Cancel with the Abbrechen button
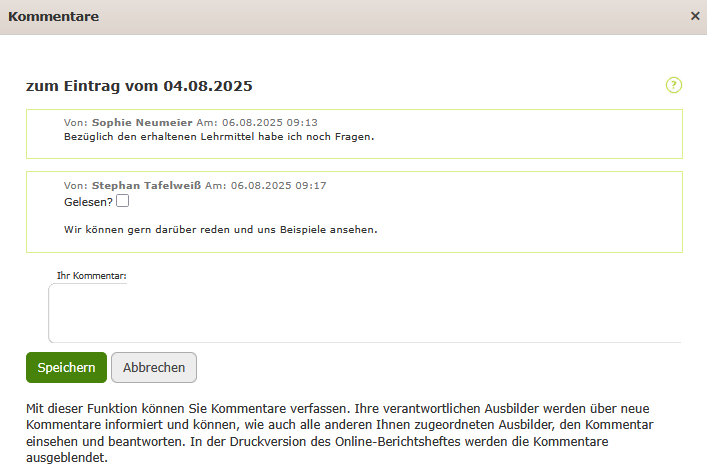The width and height of the screenshot is (707, 476). point(154,367)
